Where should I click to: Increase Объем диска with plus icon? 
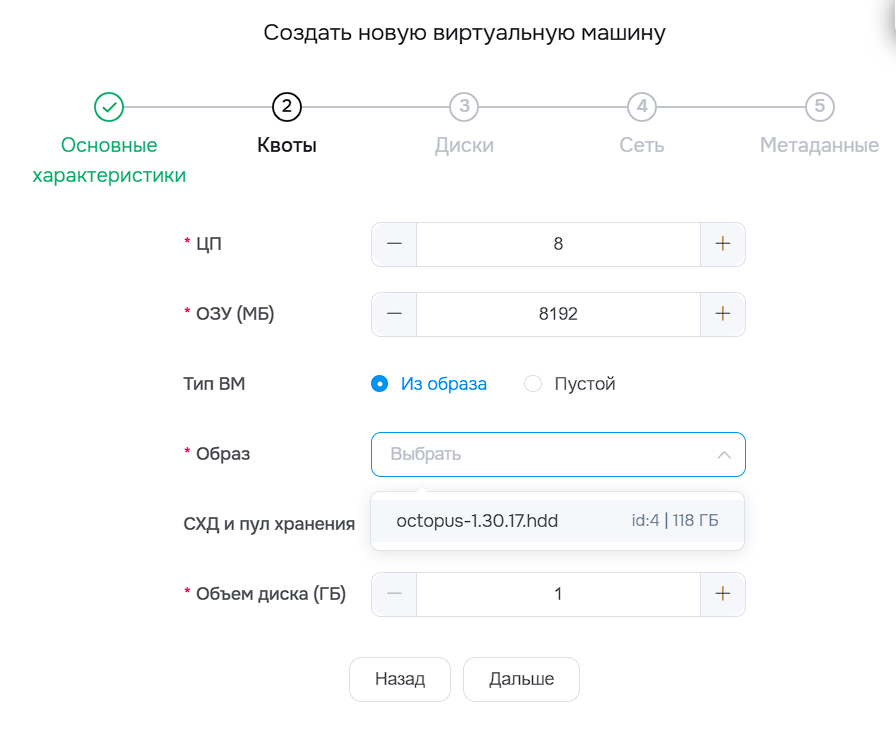pyautogui.click(x=723, y=594)
